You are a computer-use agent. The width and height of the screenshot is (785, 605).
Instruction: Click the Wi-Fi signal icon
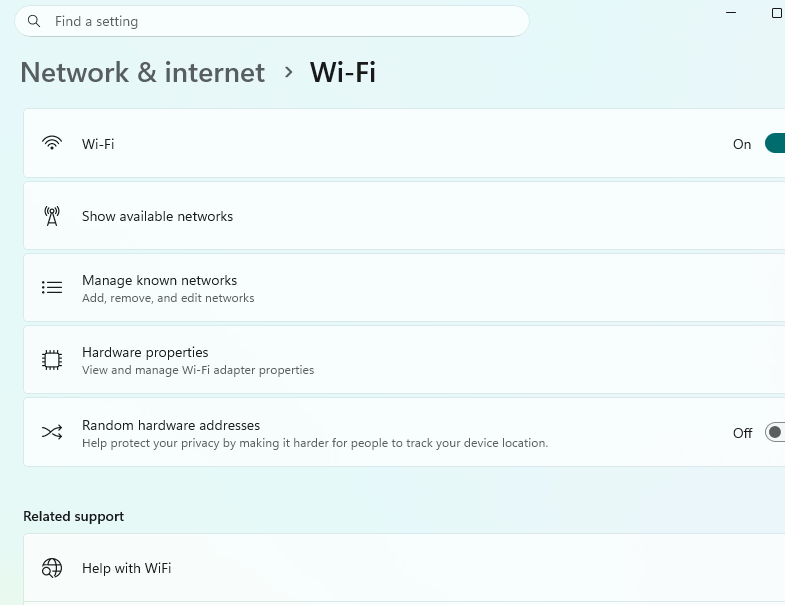pyautogui.click(x=52, y=143)
